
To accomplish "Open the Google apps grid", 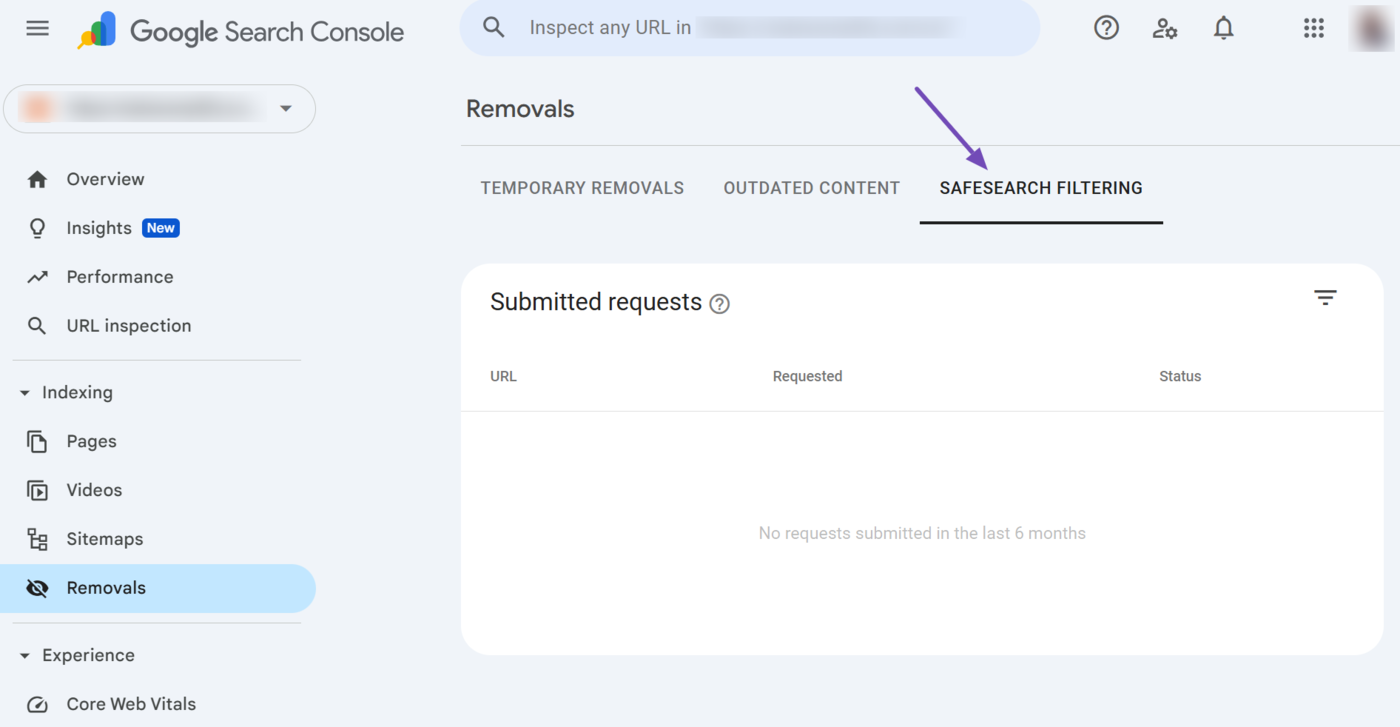I will [x=1313, y=28].
